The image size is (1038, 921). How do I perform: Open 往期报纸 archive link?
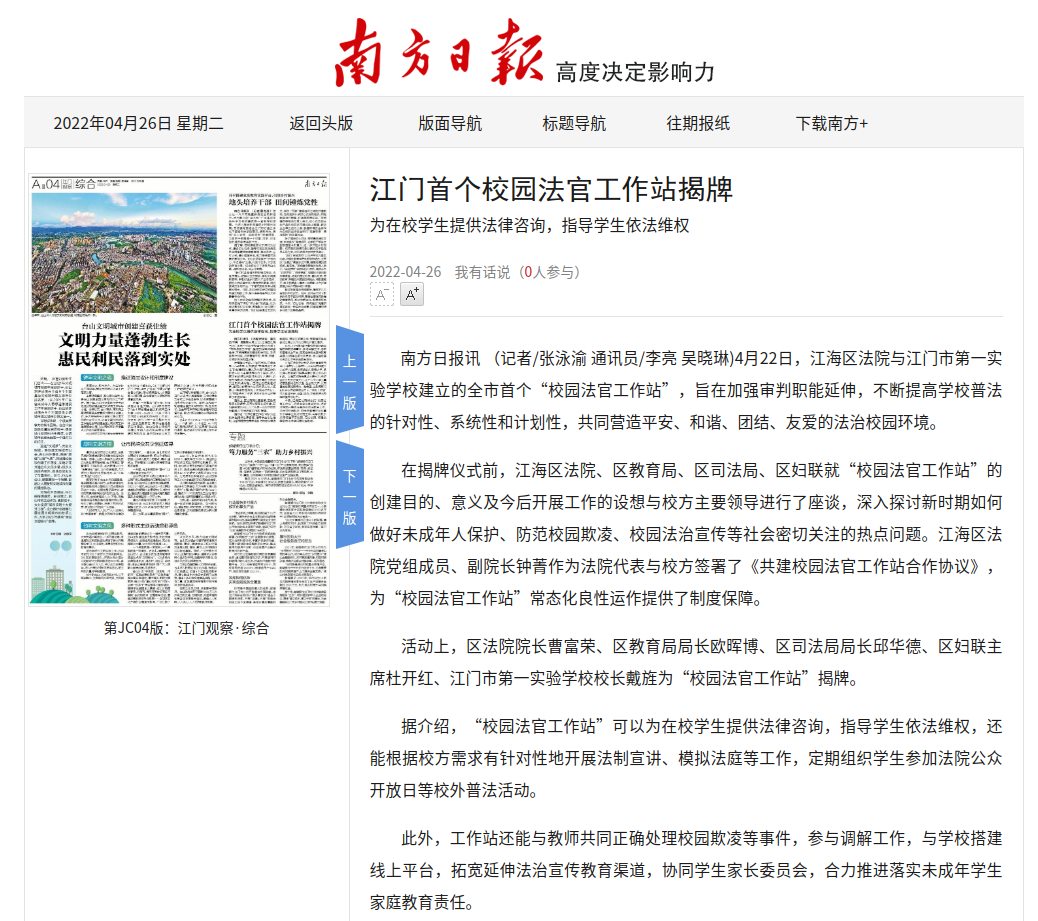pyautogui.click(x=698, y=123)
